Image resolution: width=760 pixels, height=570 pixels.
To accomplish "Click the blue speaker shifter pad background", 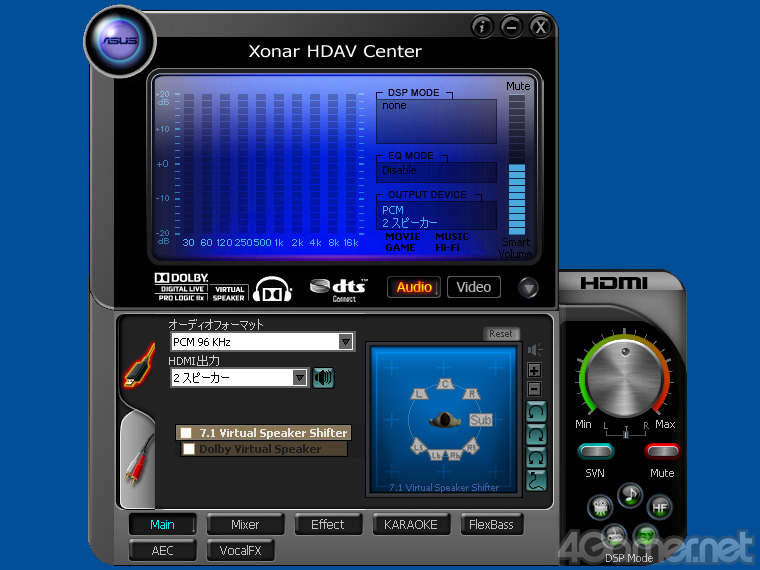I will (444, 419).
